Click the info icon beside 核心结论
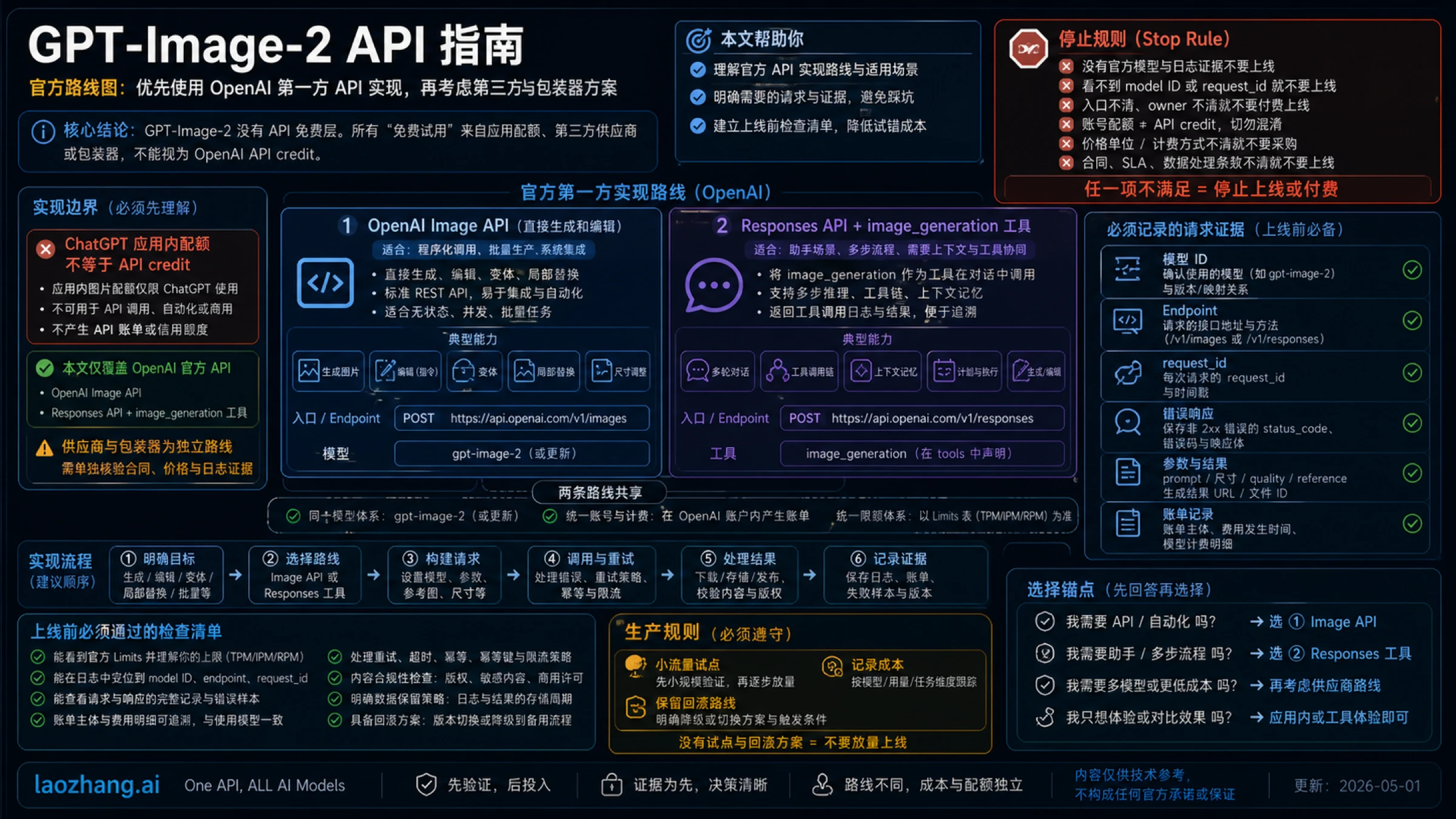Viewport: 1456px width, 819px height. 43,132
